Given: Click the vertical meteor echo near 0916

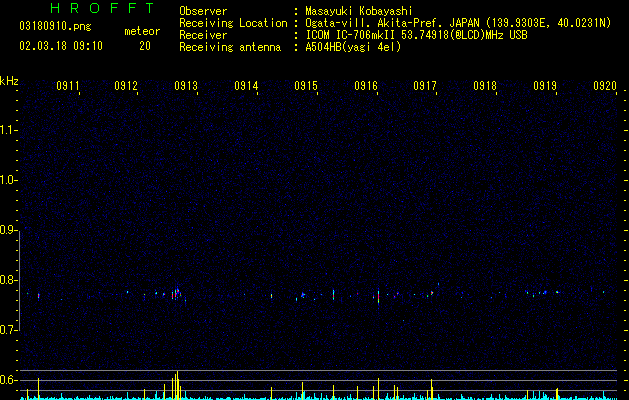Looking at the screenshot, I should 378,297.
